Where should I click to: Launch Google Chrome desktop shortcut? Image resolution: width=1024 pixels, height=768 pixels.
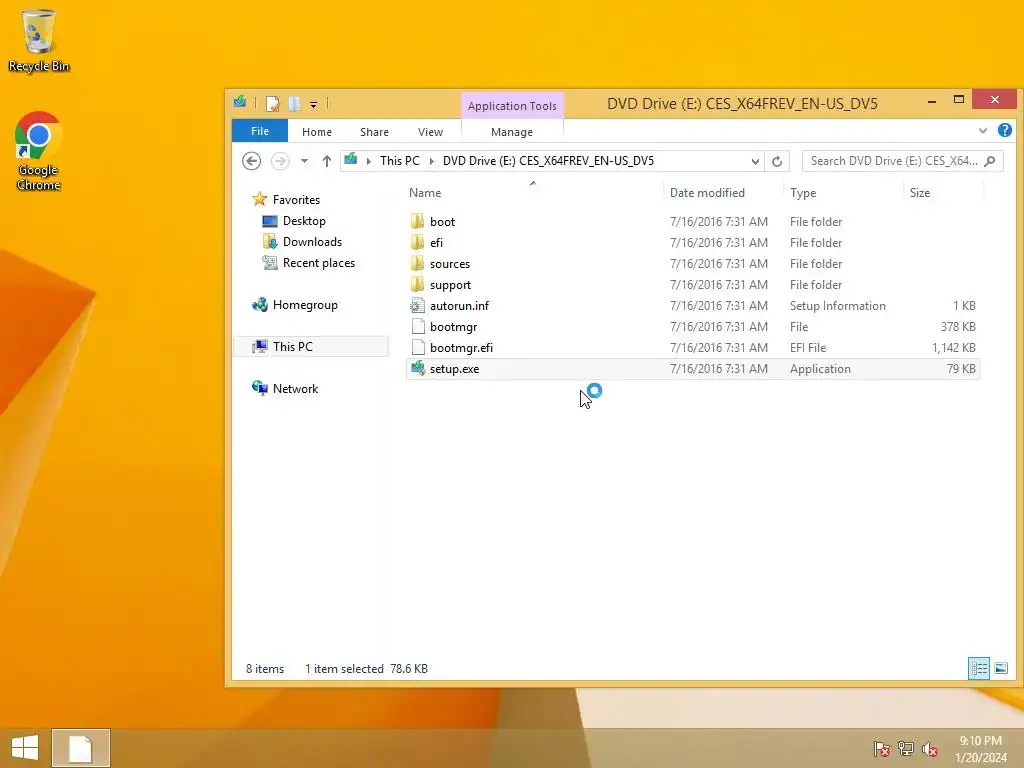39,152
